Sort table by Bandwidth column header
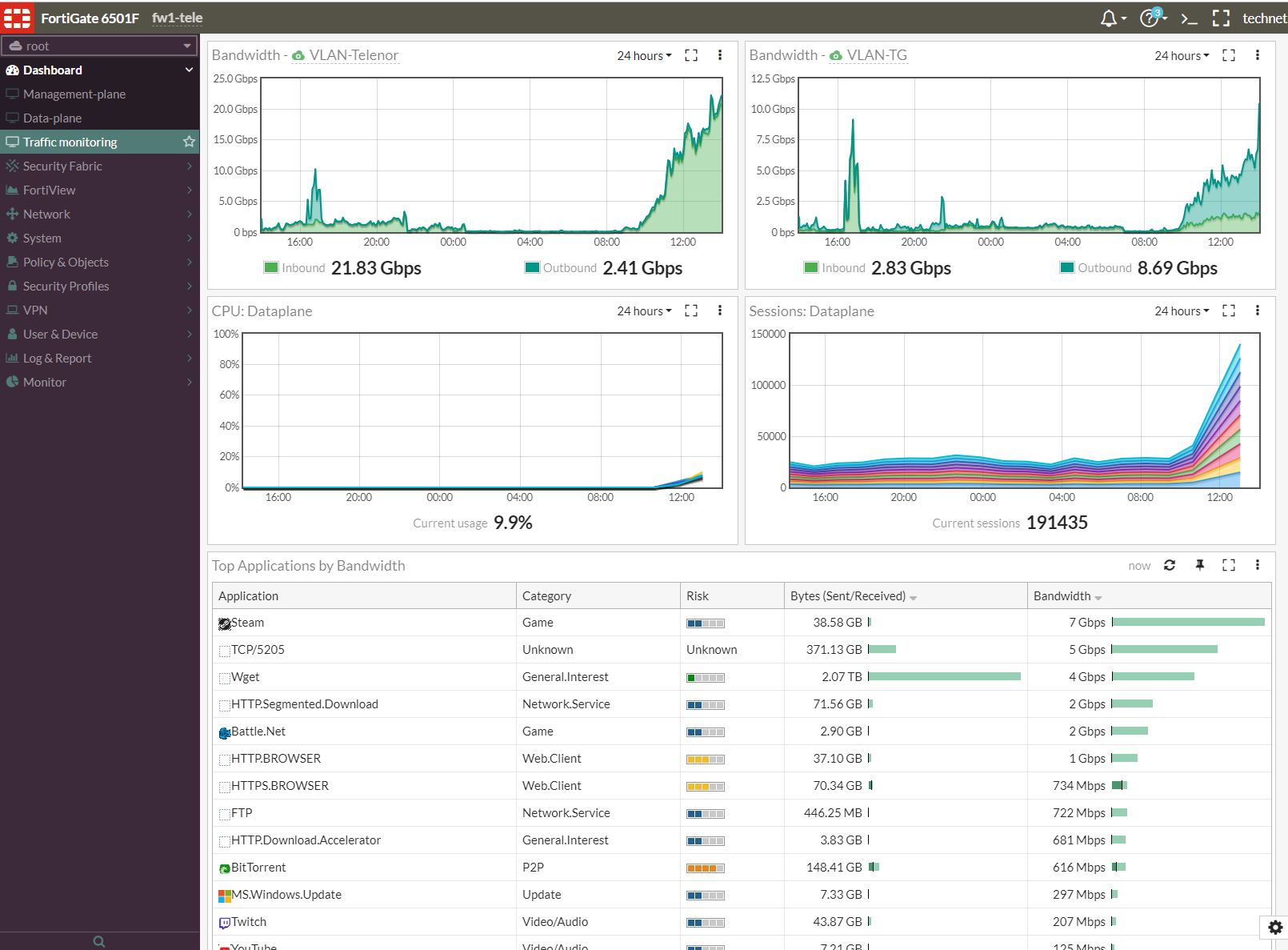This screenshot has height=950, width=1288. coord(1062,595)
